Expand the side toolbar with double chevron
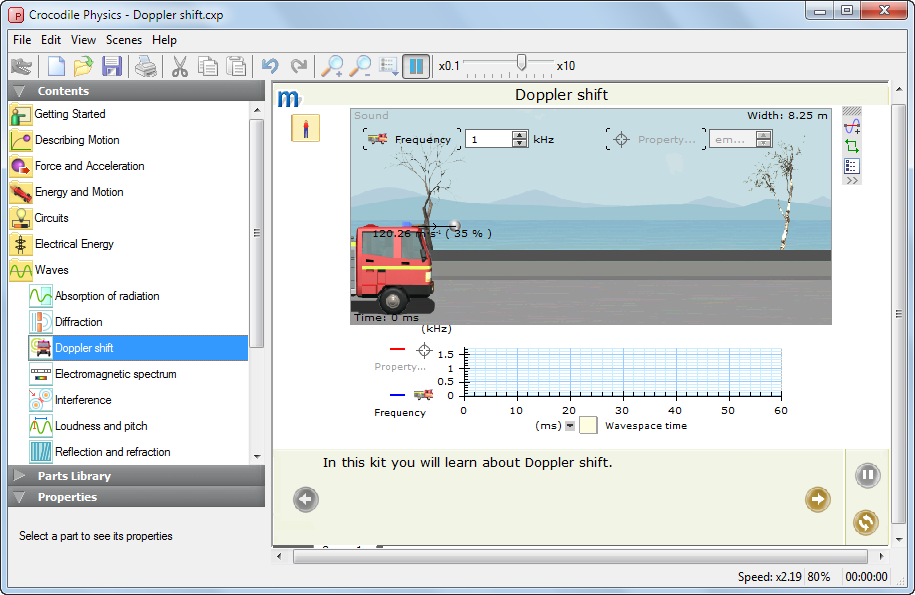This screenshot has width=915, height=595. (852, 181)
